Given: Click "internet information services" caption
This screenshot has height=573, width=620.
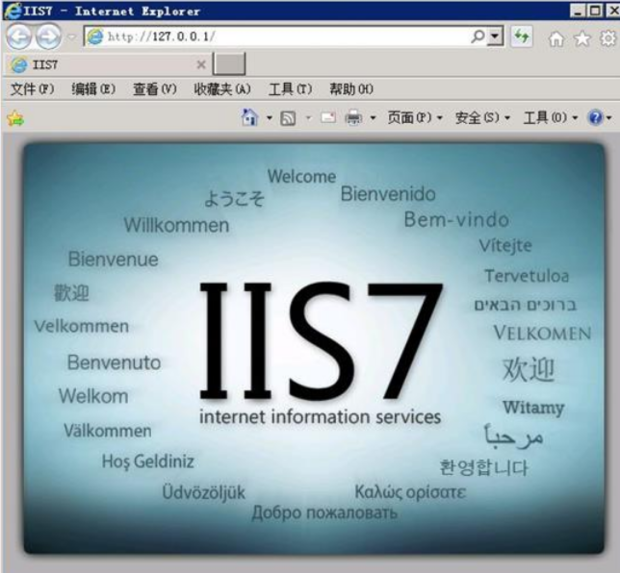Looking at the screenshot, I should pyautogui.click(x=320, y=417).
